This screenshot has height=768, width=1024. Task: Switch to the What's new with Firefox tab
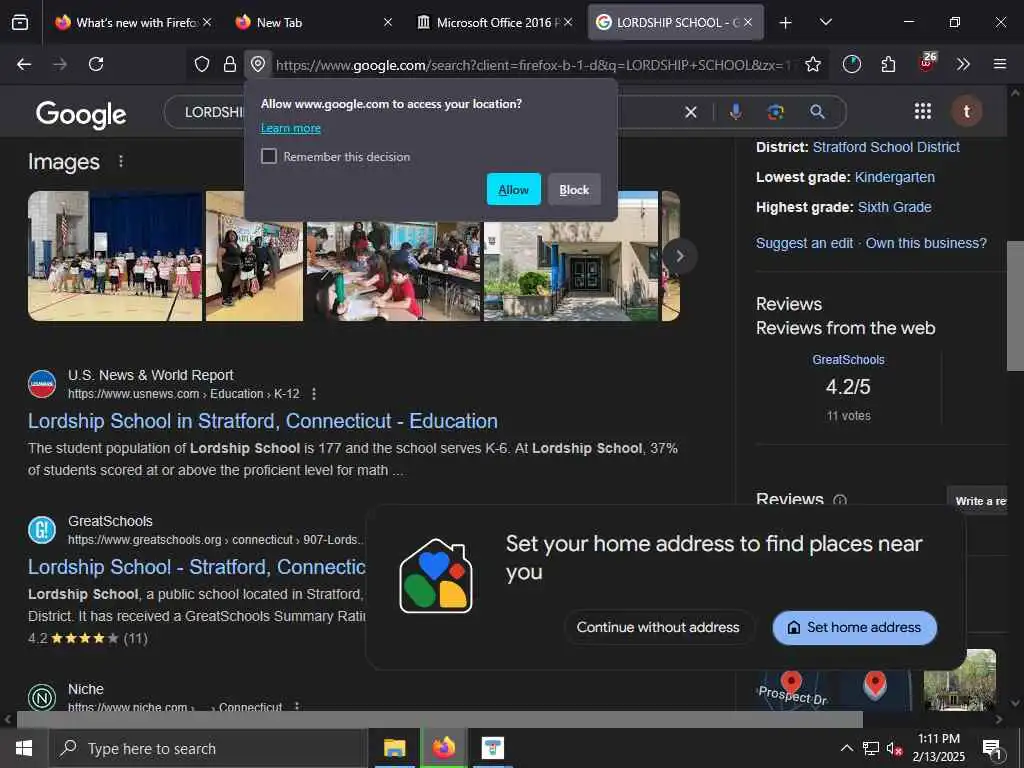134,22
